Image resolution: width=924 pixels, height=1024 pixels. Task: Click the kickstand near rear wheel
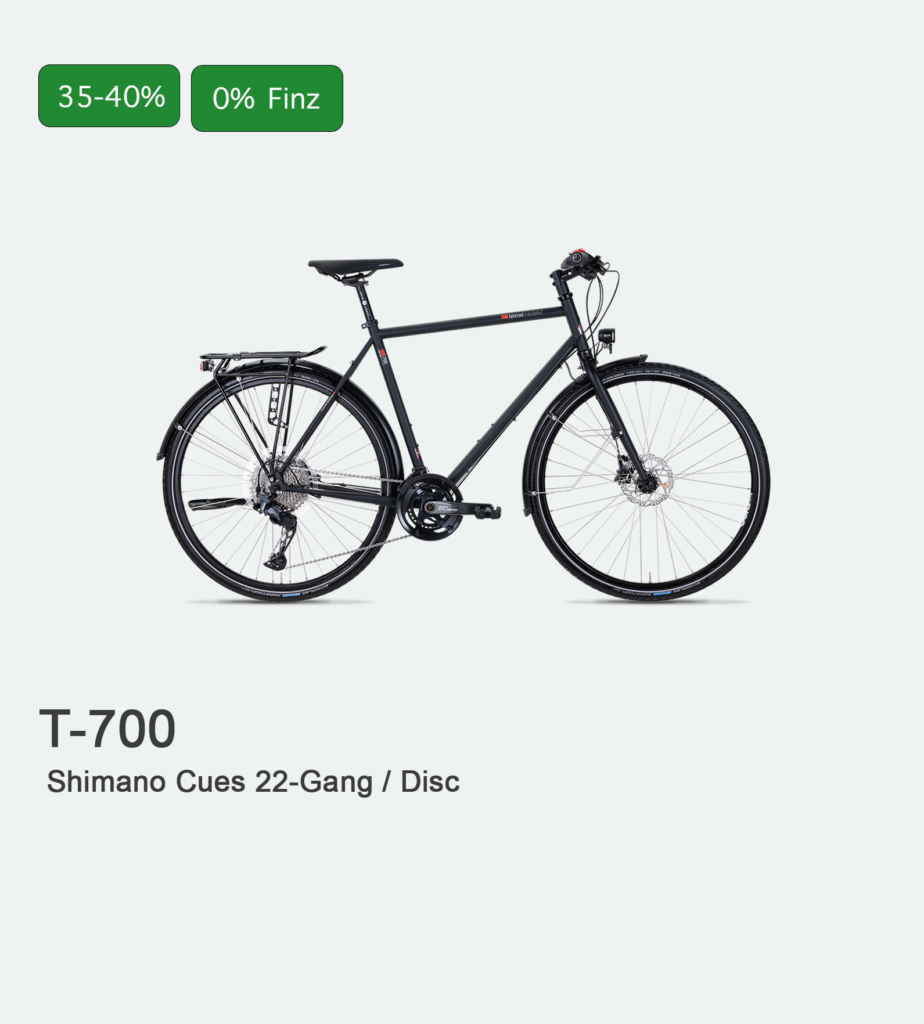217,504
